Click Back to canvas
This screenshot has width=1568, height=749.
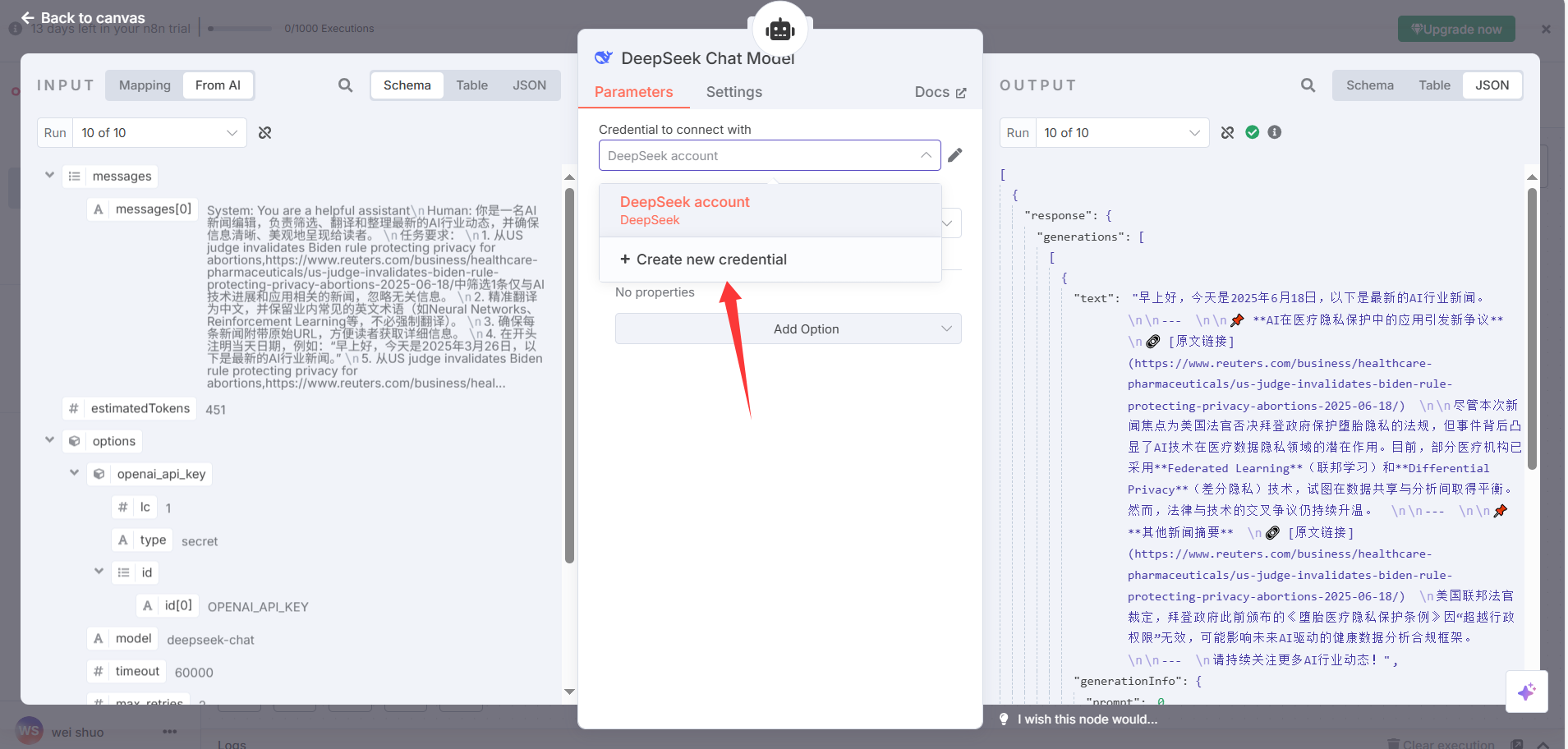coord(83,18)
